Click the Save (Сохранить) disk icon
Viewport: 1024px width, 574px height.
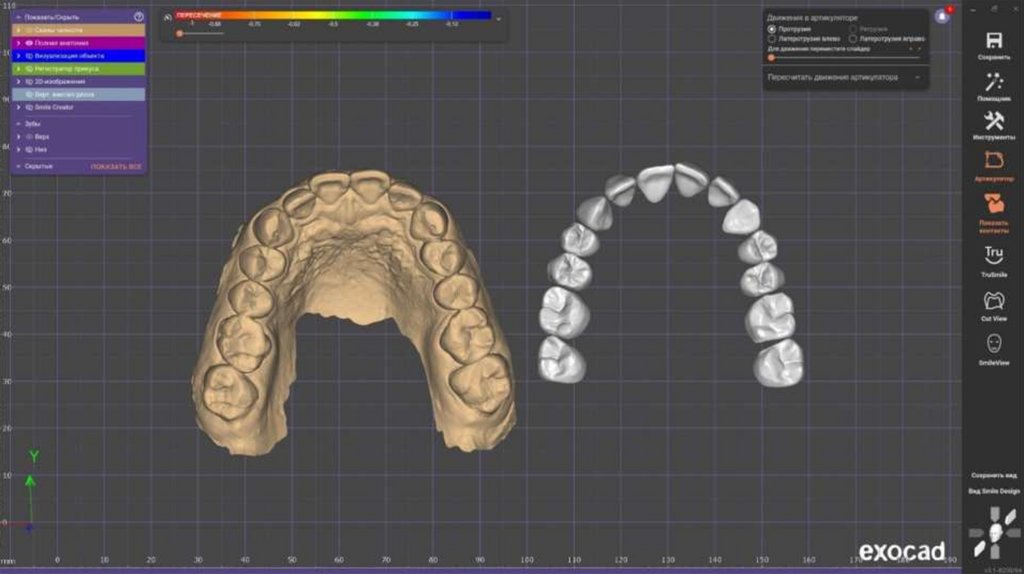994,40
